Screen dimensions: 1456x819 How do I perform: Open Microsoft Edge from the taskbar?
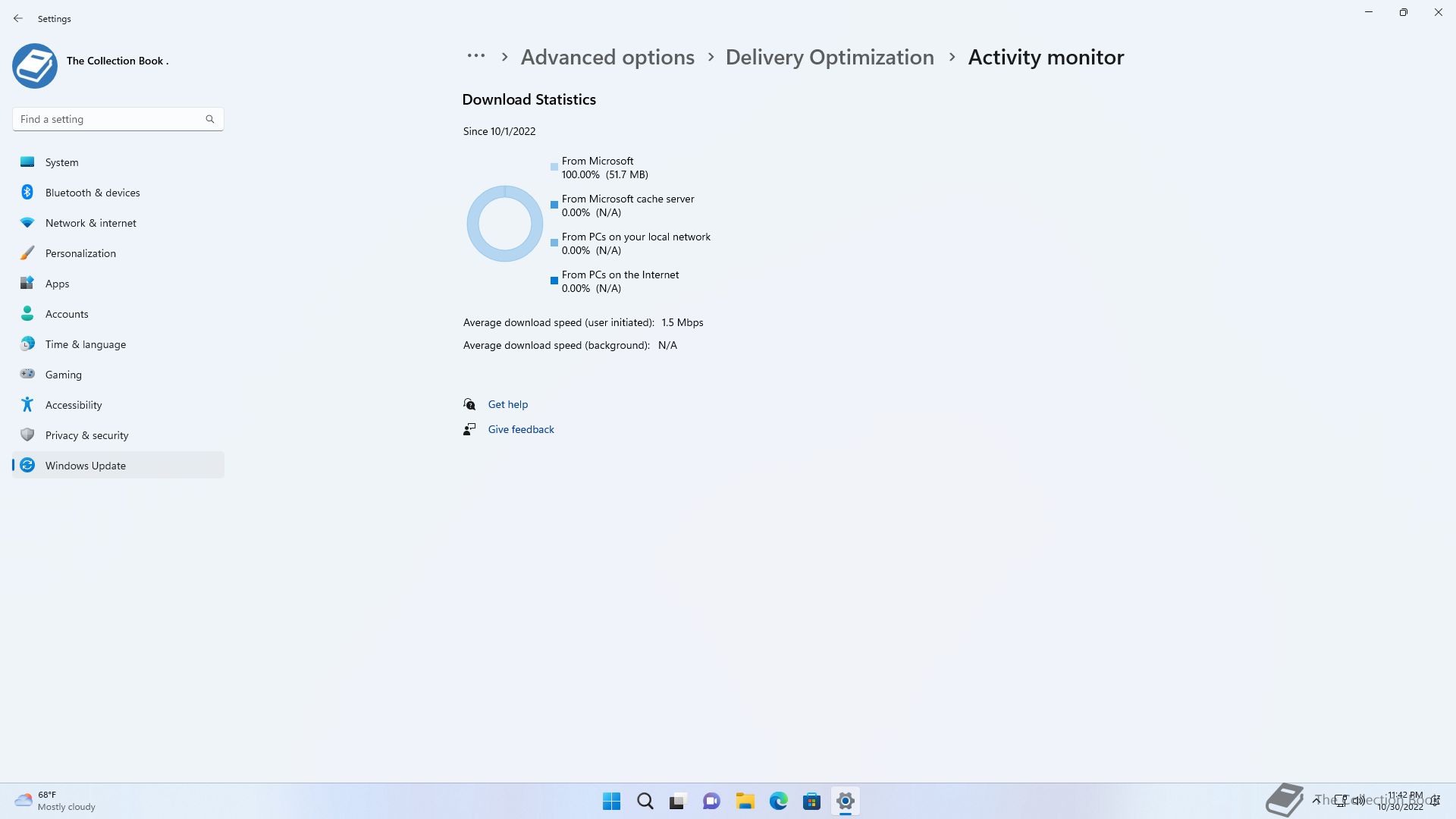[778, 801]
